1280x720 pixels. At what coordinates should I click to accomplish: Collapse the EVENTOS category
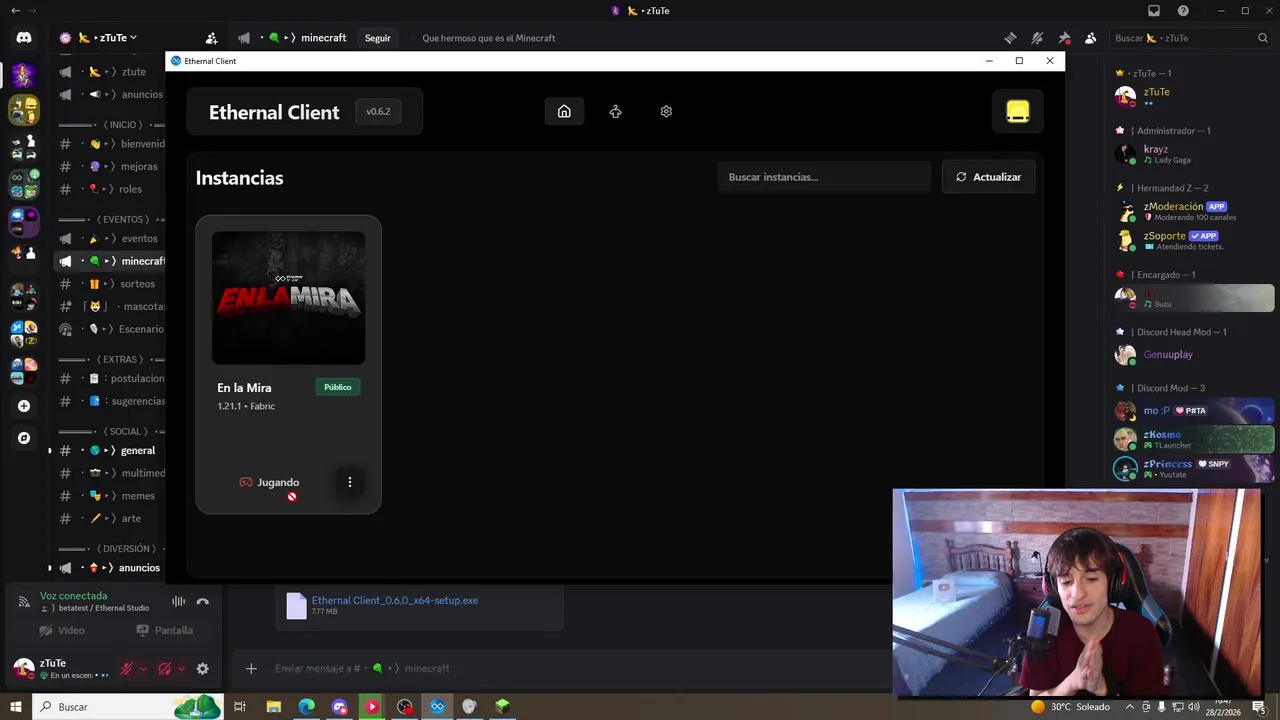(112, 219)
